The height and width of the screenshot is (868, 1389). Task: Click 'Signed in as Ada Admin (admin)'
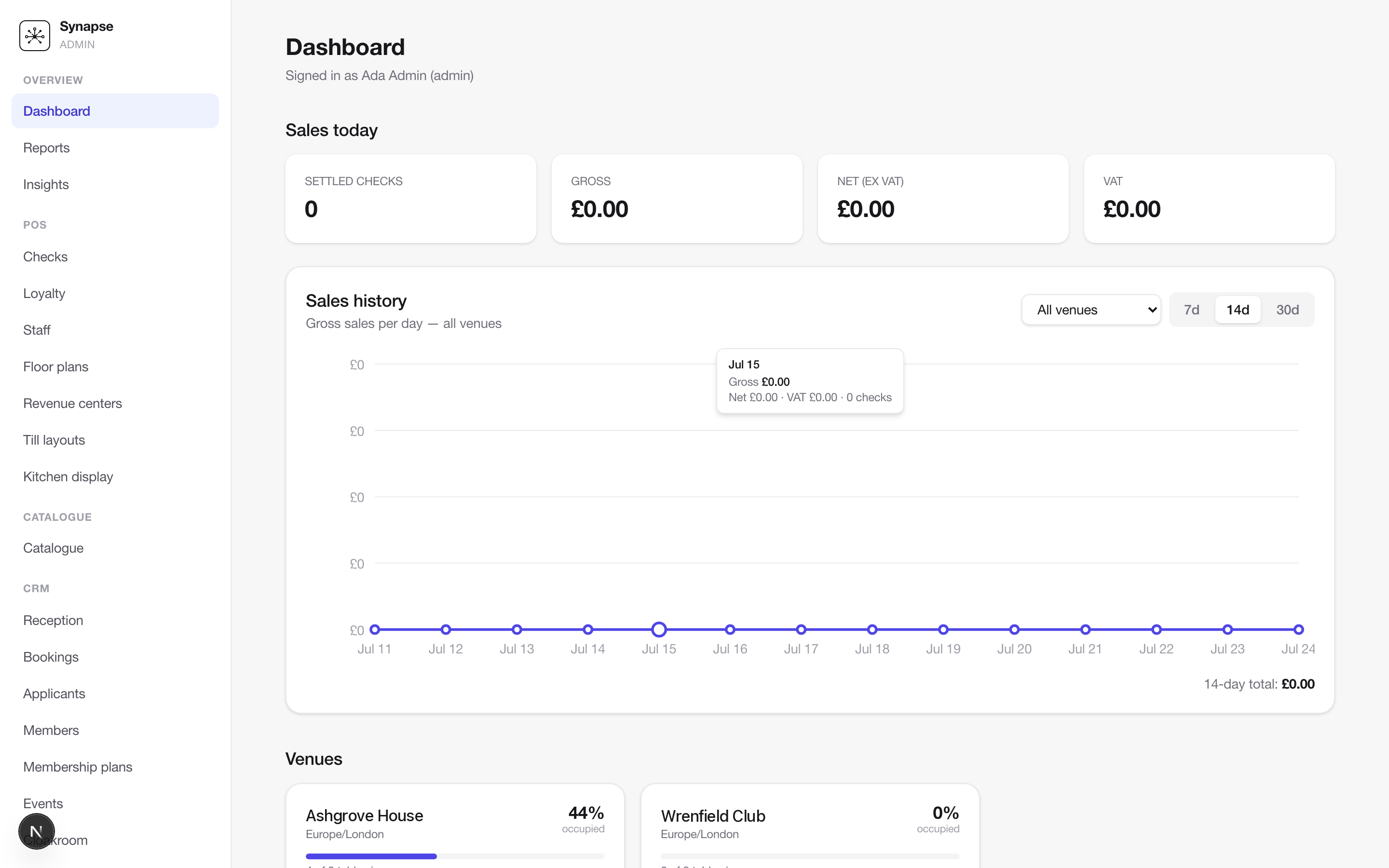pyautogui.click(x=380, y=76)
